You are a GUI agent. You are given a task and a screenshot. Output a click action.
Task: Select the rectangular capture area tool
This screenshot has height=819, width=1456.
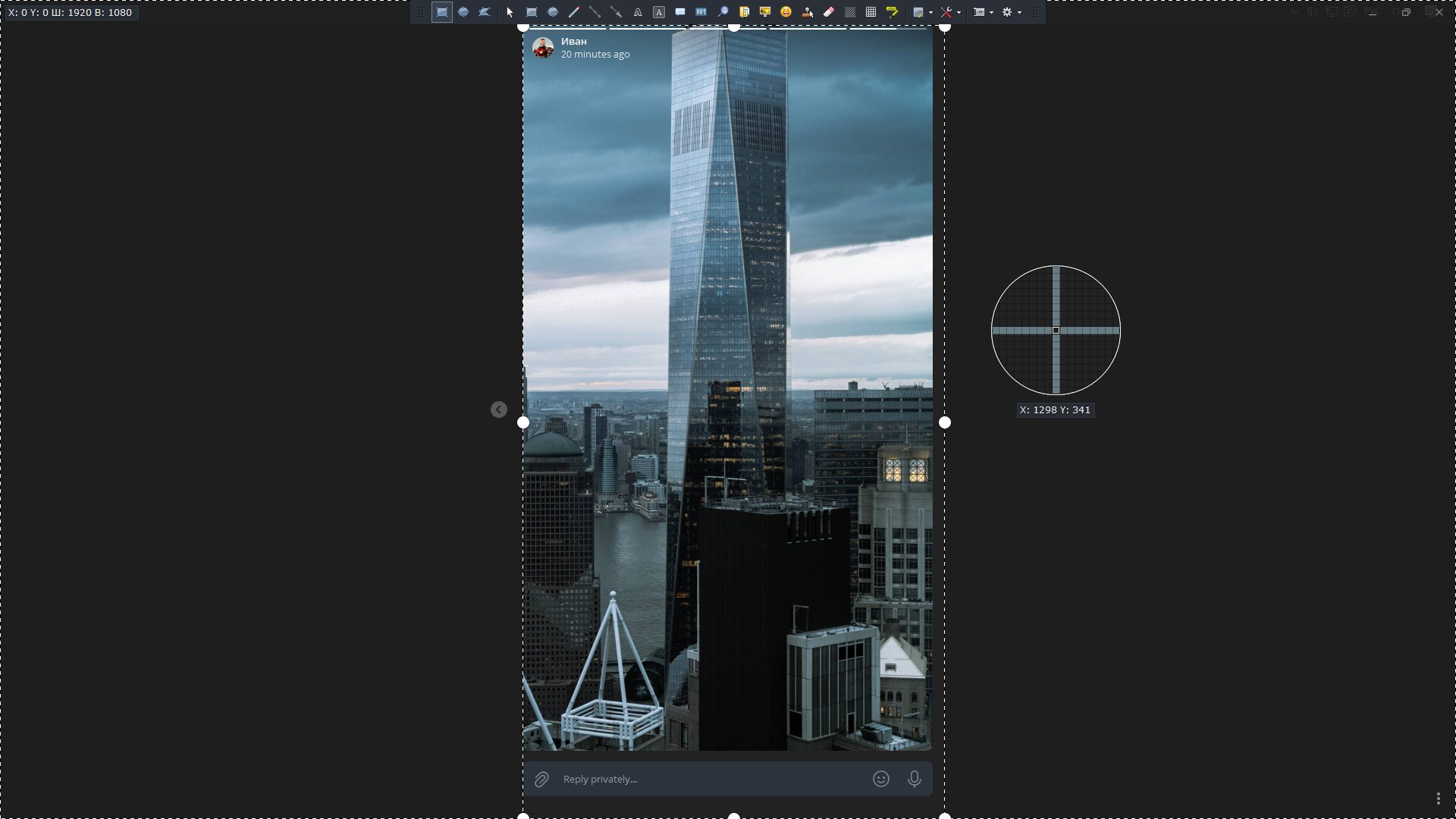(442, 12)
